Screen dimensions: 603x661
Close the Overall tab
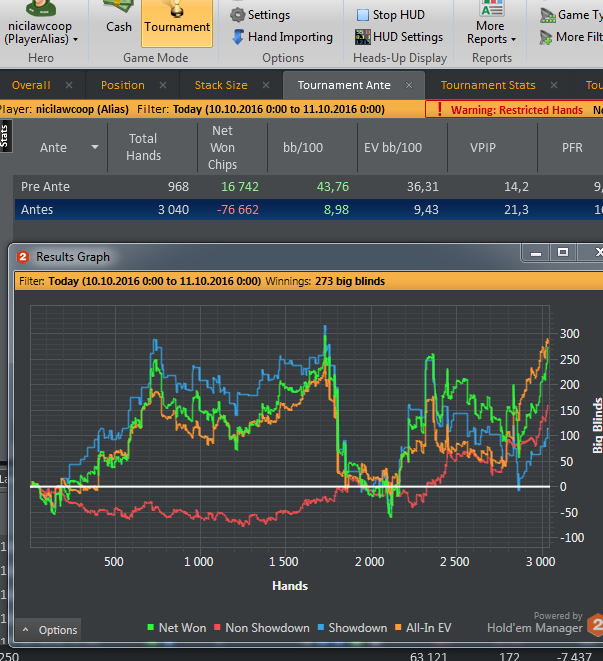tap(69, 85)
